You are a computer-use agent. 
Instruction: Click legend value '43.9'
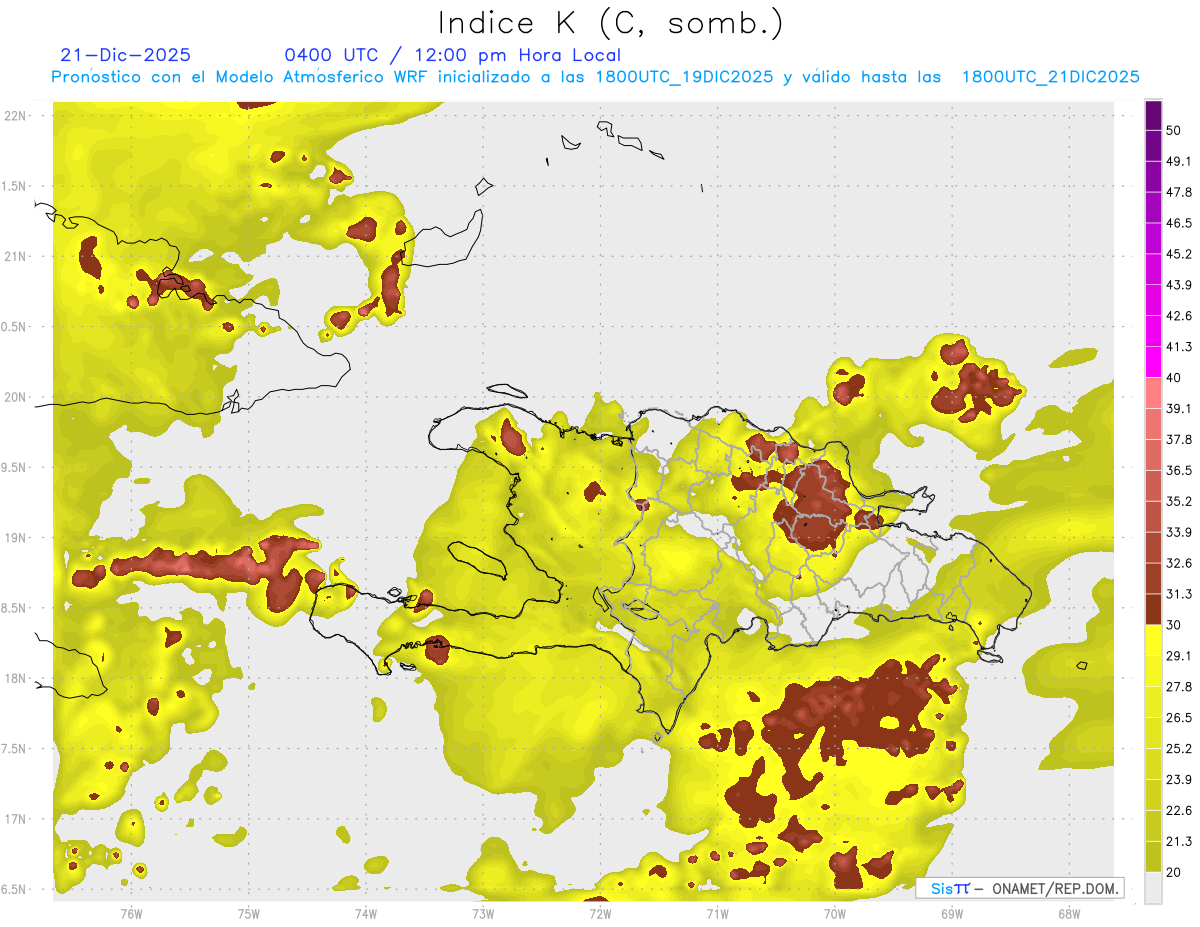click(1179, 285)
